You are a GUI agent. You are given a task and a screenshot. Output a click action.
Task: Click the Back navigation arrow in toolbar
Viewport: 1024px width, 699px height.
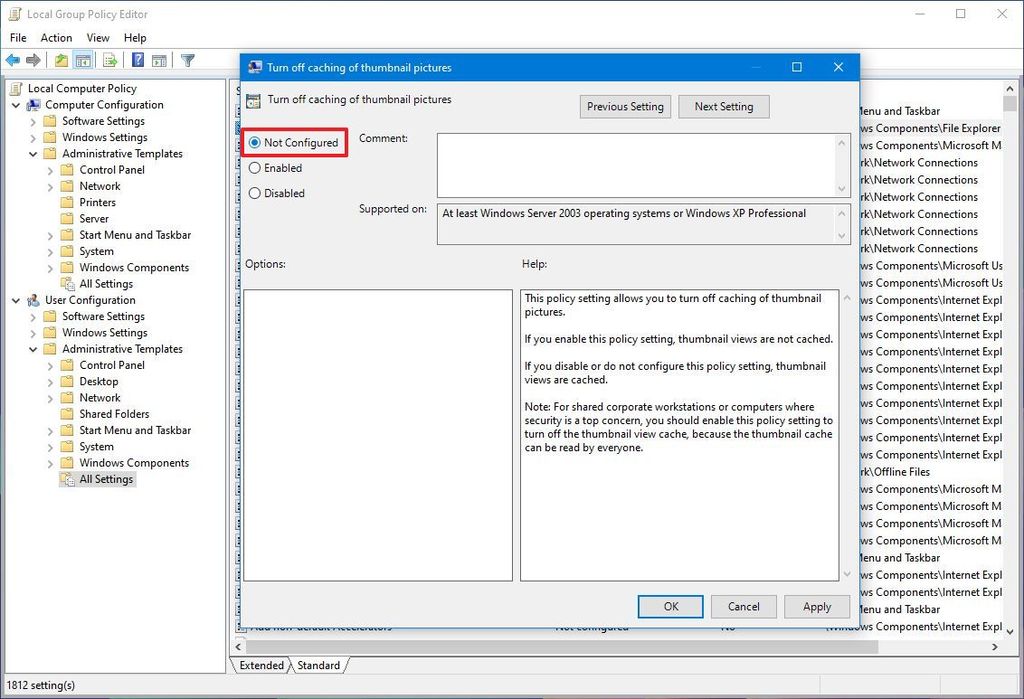tap(12, 60)
